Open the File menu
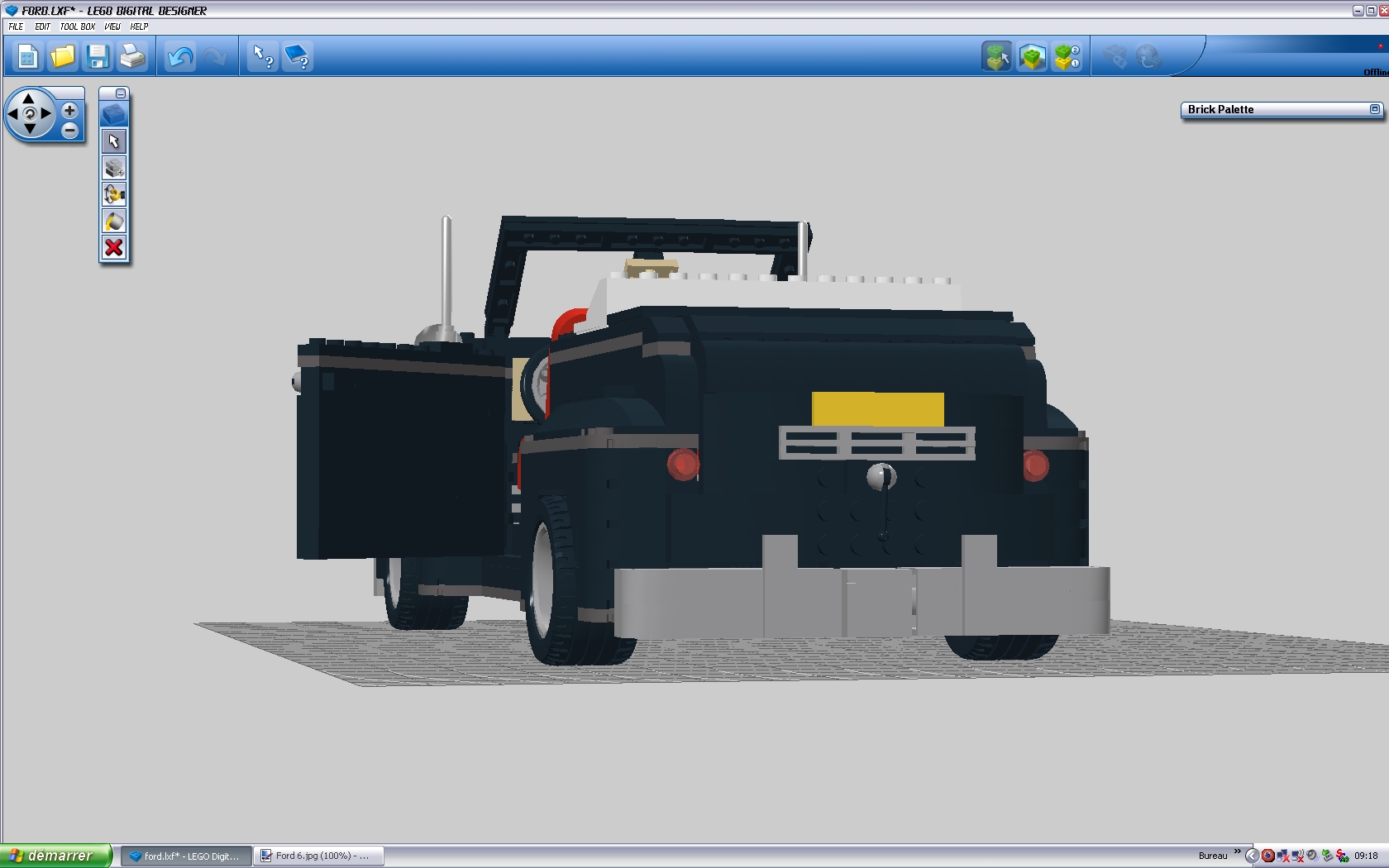 (x=16, y=26)
